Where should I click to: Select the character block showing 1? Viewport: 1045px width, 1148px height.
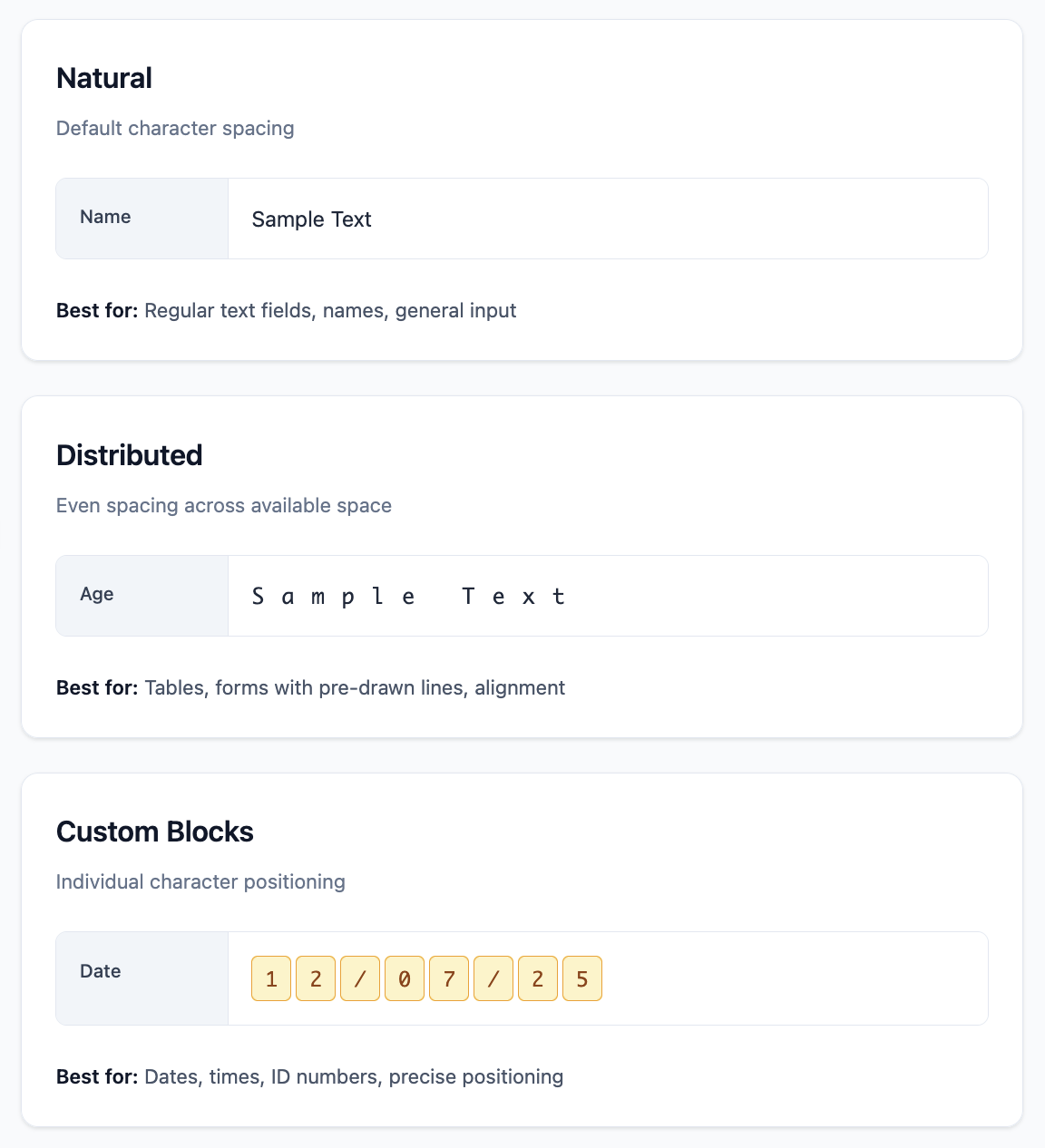[x=271, y=978]
